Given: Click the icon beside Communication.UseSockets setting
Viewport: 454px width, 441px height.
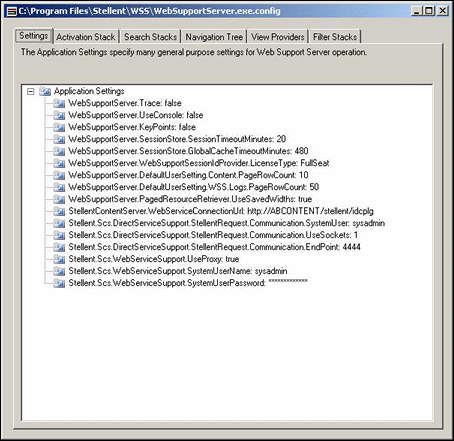Looking at the screenshot, I should click(59, 235).
